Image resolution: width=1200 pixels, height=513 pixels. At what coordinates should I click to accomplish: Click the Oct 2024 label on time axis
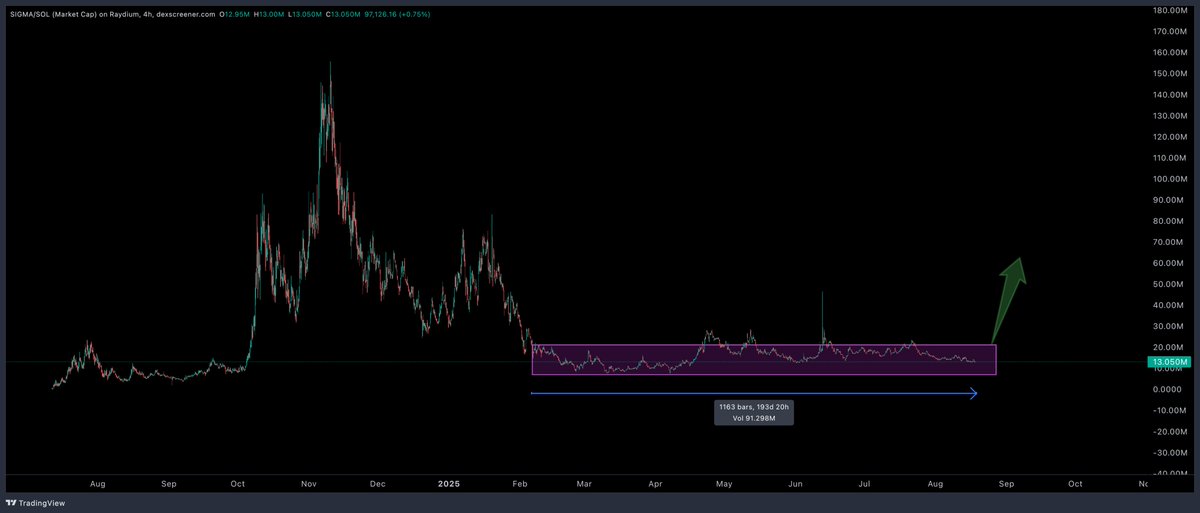tap(237, 483)
